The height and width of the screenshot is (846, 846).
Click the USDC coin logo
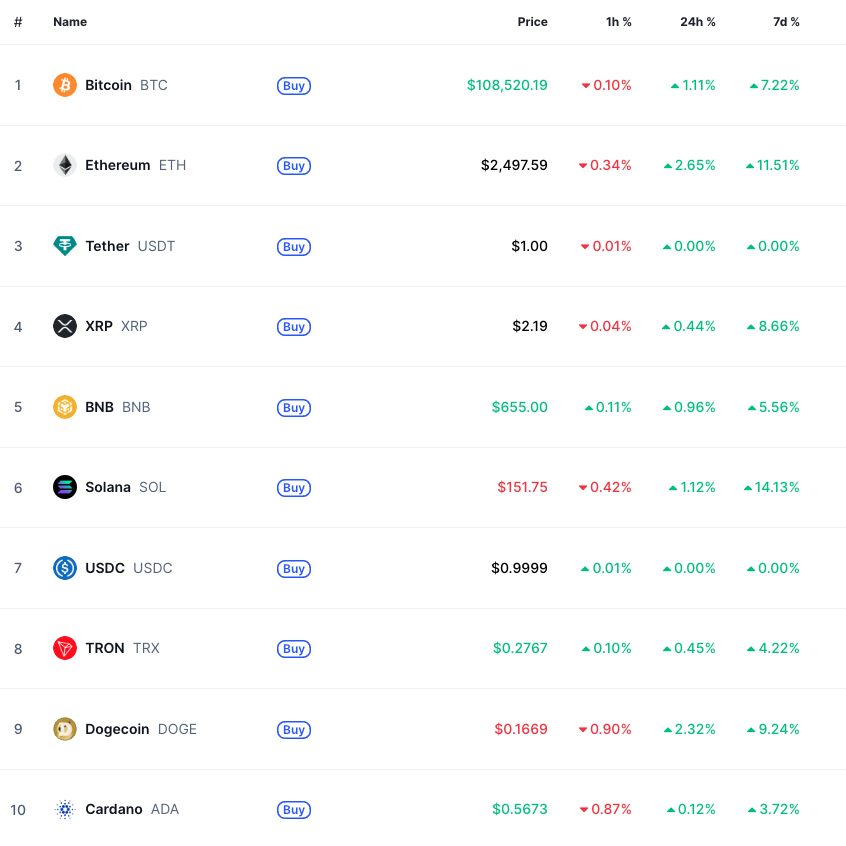coord(65,568)
